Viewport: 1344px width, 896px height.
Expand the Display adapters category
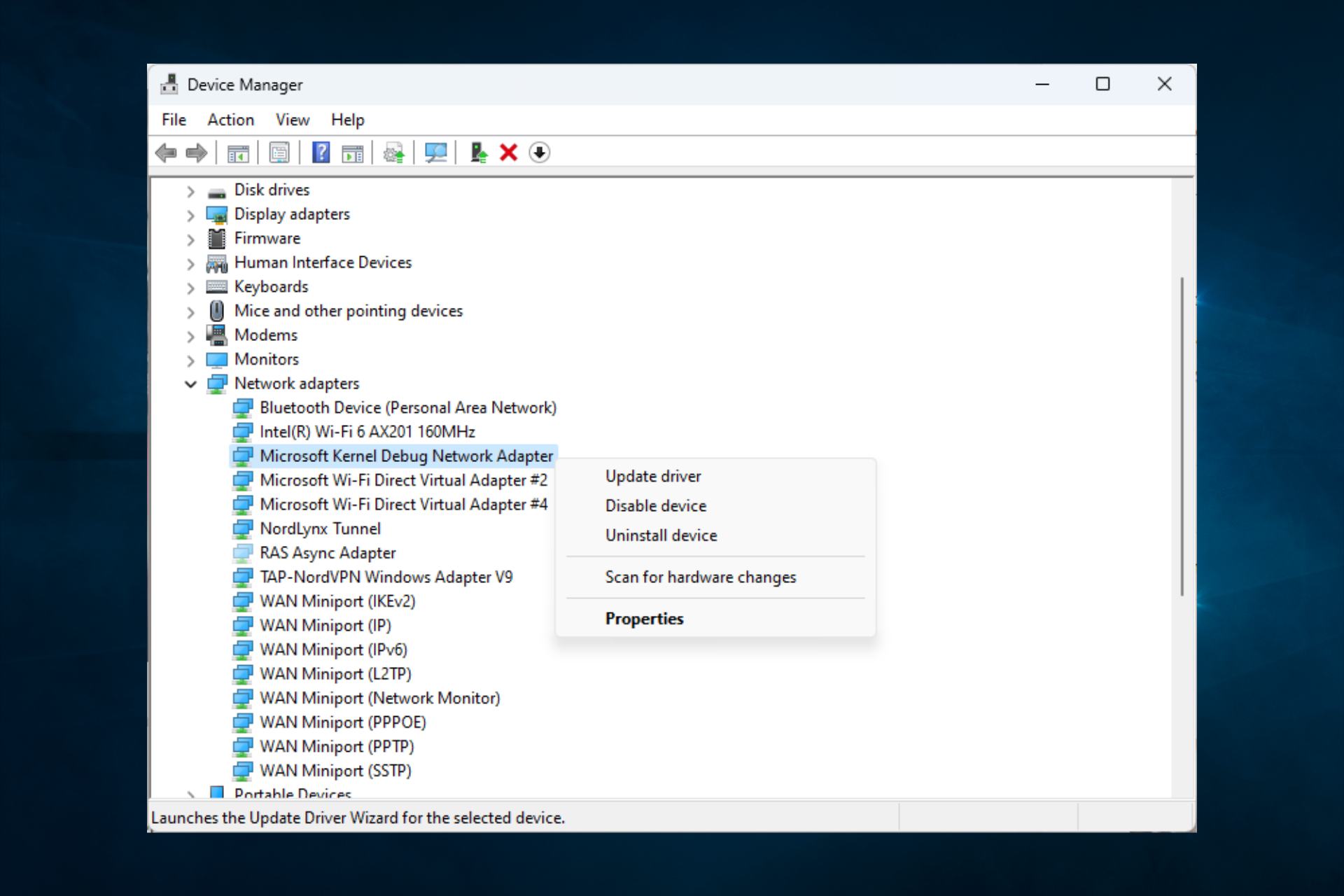pyautogui.click(x=190, y=215)
